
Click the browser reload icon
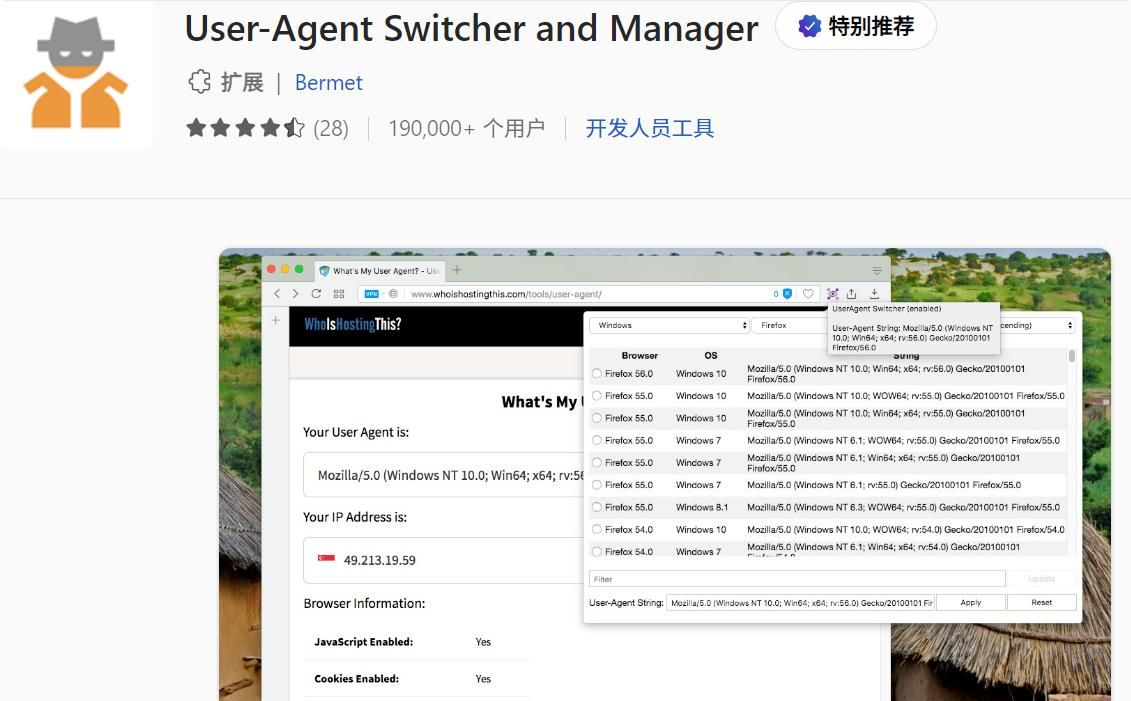pos(316,294)
